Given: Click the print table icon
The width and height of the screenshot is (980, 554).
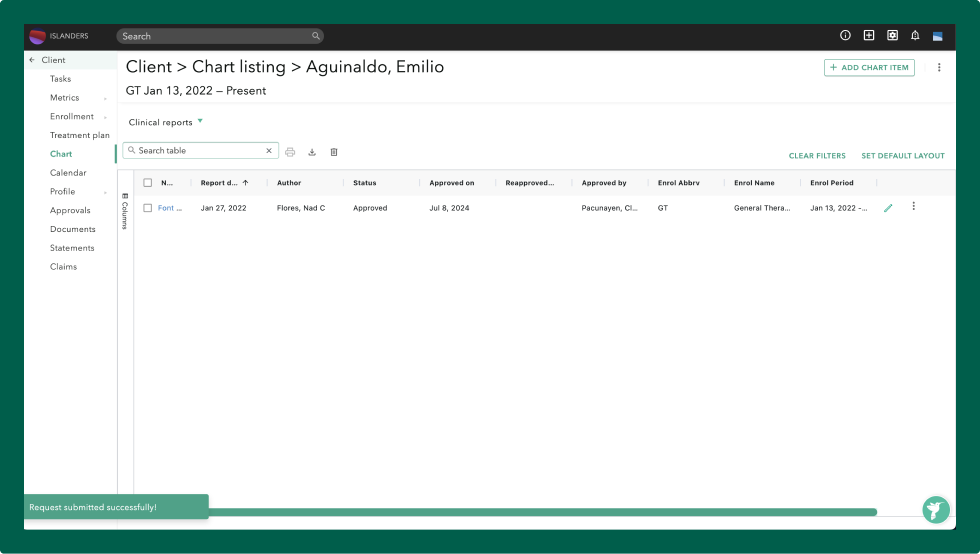Looking at the screenshot, I should point(290,152).
